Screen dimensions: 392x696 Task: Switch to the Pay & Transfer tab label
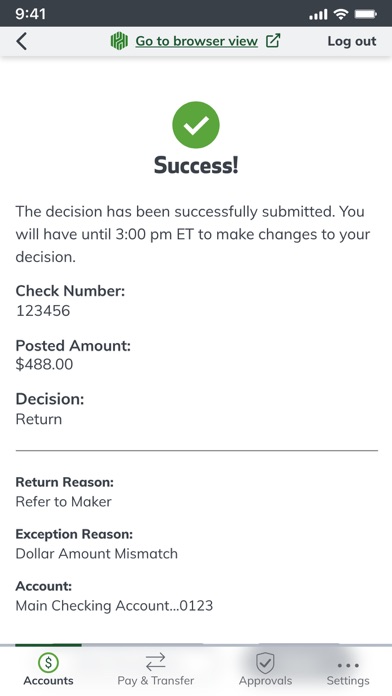point(155,680)
